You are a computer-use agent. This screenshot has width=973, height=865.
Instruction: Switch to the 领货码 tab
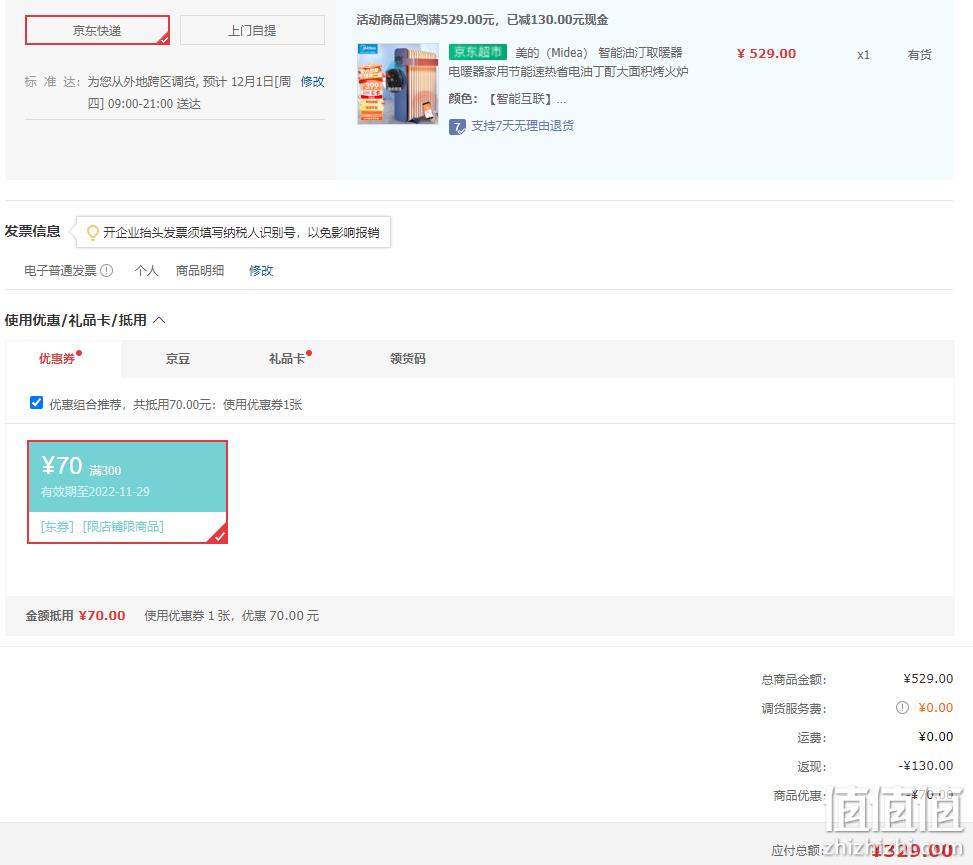coord(408,359)
